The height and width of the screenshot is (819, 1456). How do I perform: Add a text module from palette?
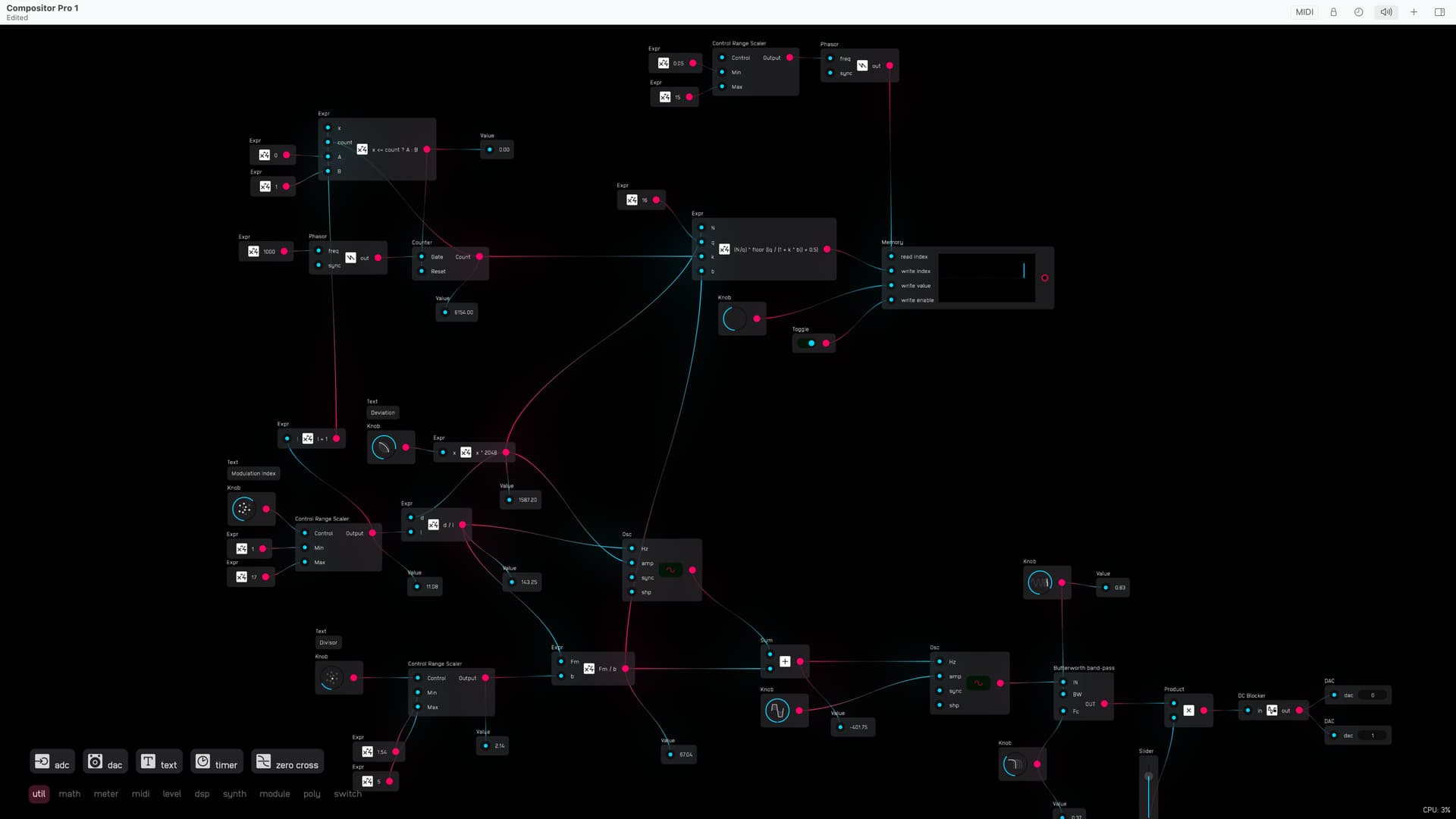click(159, 761)
